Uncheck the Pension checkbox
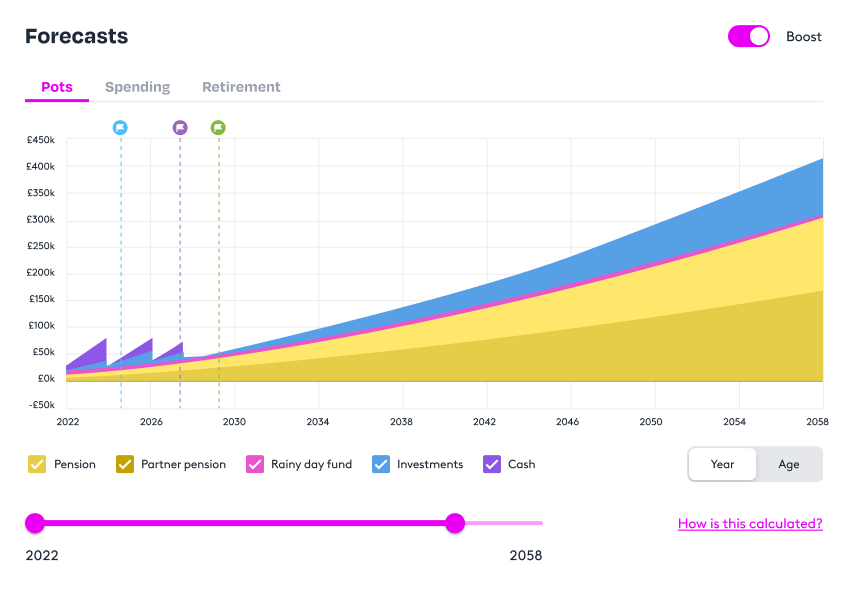844x594 pixels. coord(37,464)
